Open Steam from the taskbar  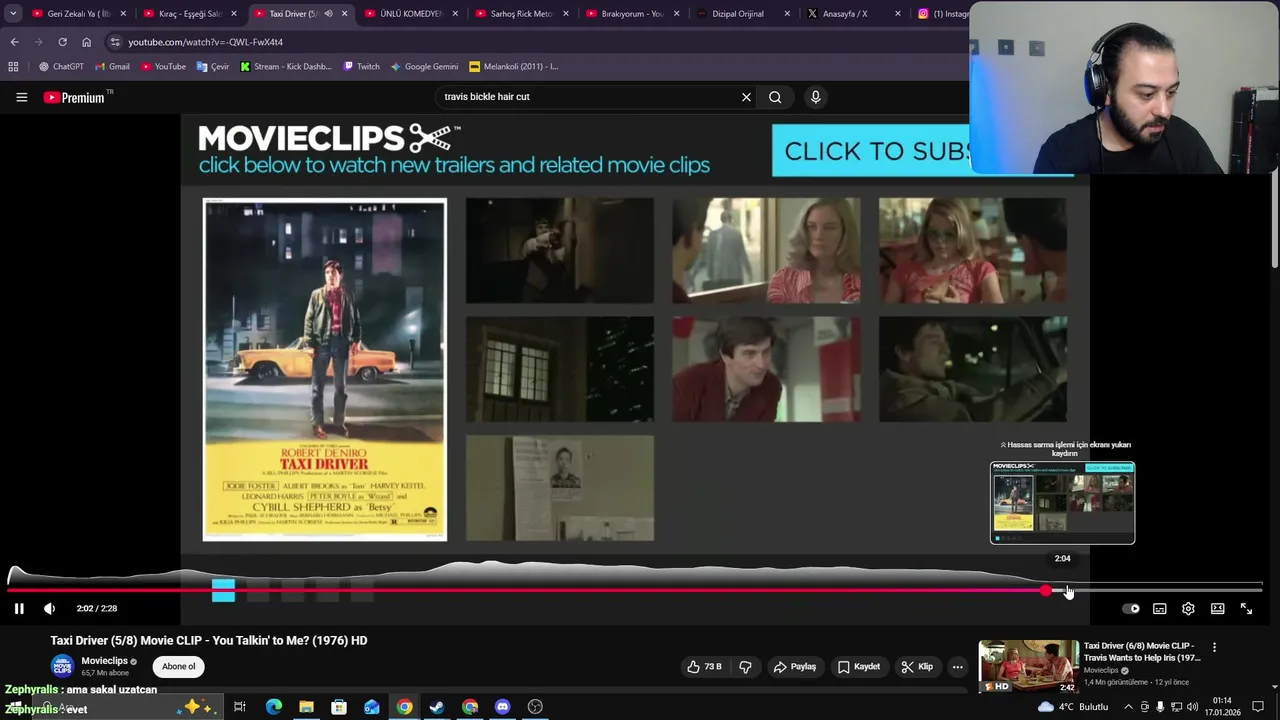437,707
